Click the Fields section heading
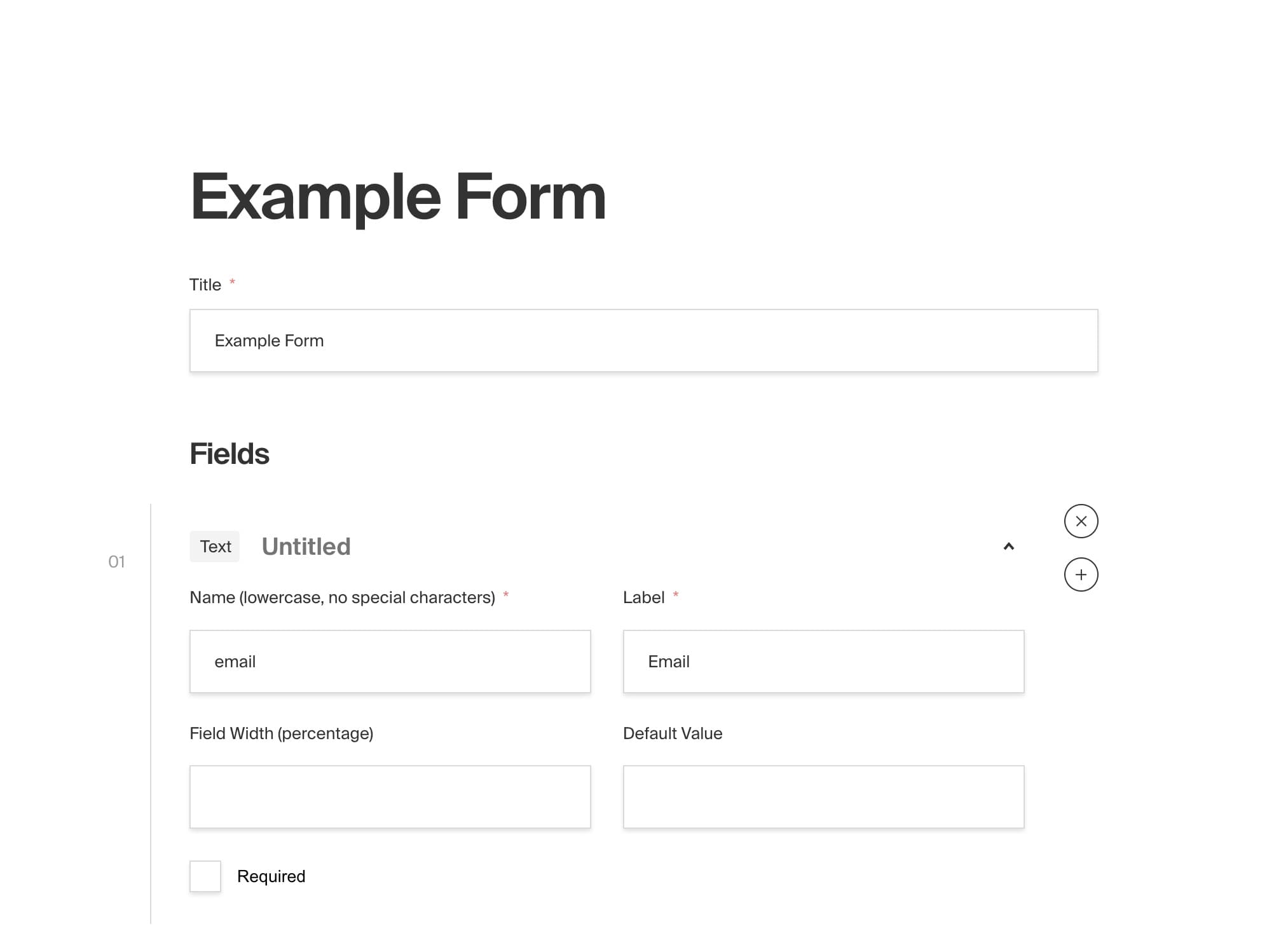The image size is (1288, 952). 229,453
